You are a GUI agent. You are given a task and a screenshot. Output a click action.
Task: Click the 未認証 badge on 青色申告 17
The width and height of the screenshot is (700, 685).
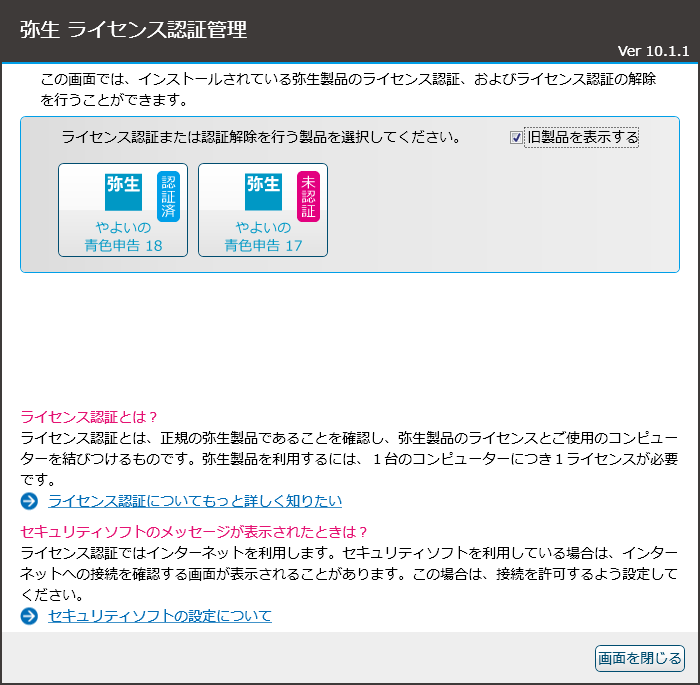point(308,196)
